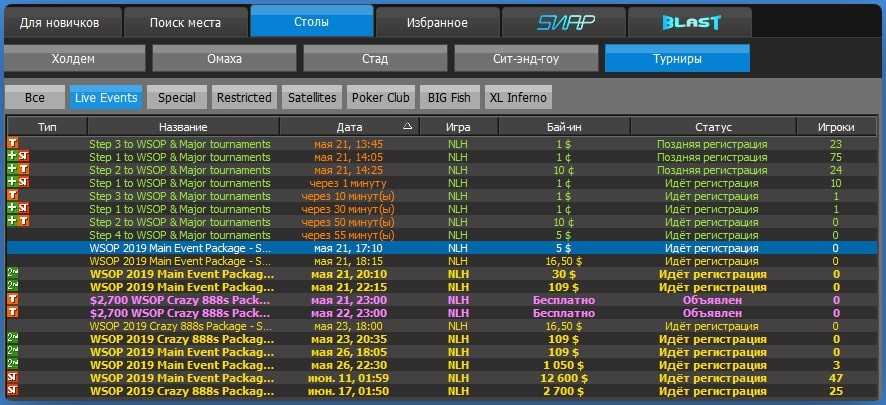Switch to Омаха games
This screenshot has width=886, height=405.
pos(224,58)
